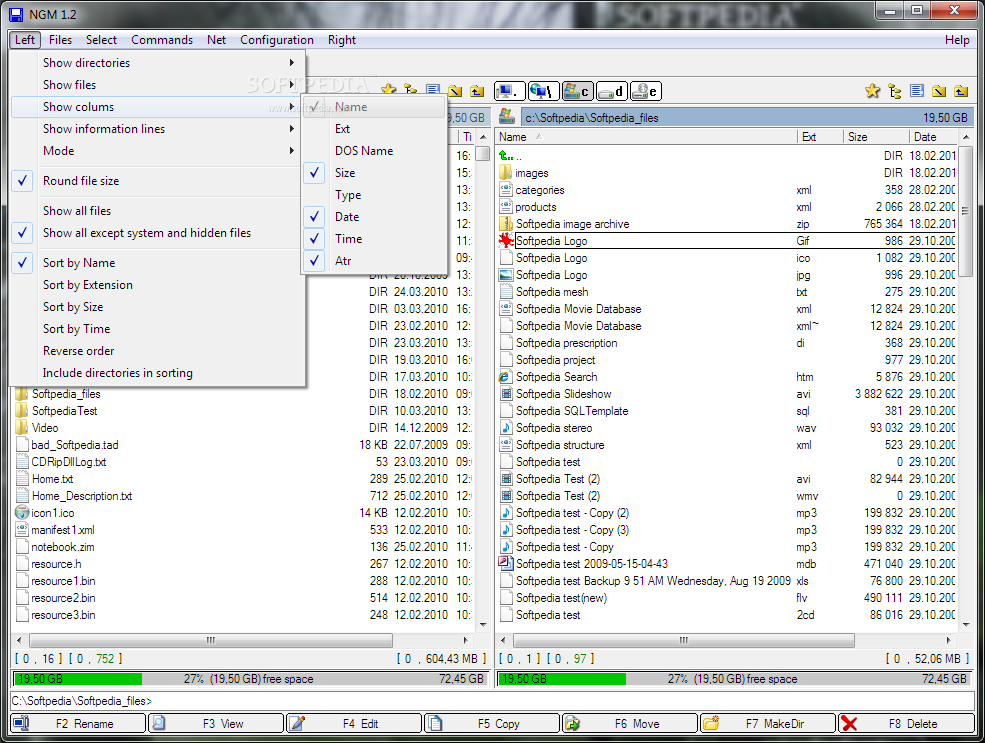Open the Show colums submenu
Viewport: 985px width, 743px height.
coord(155,107)
